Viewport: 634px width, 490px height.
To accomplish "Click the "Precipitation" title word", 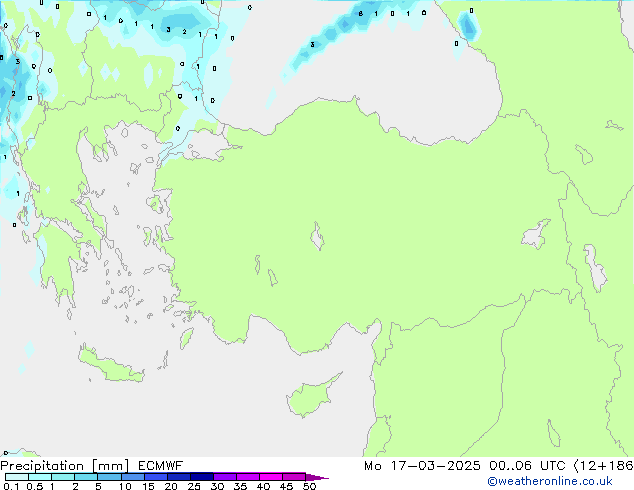I will click(x=42, y=466).
